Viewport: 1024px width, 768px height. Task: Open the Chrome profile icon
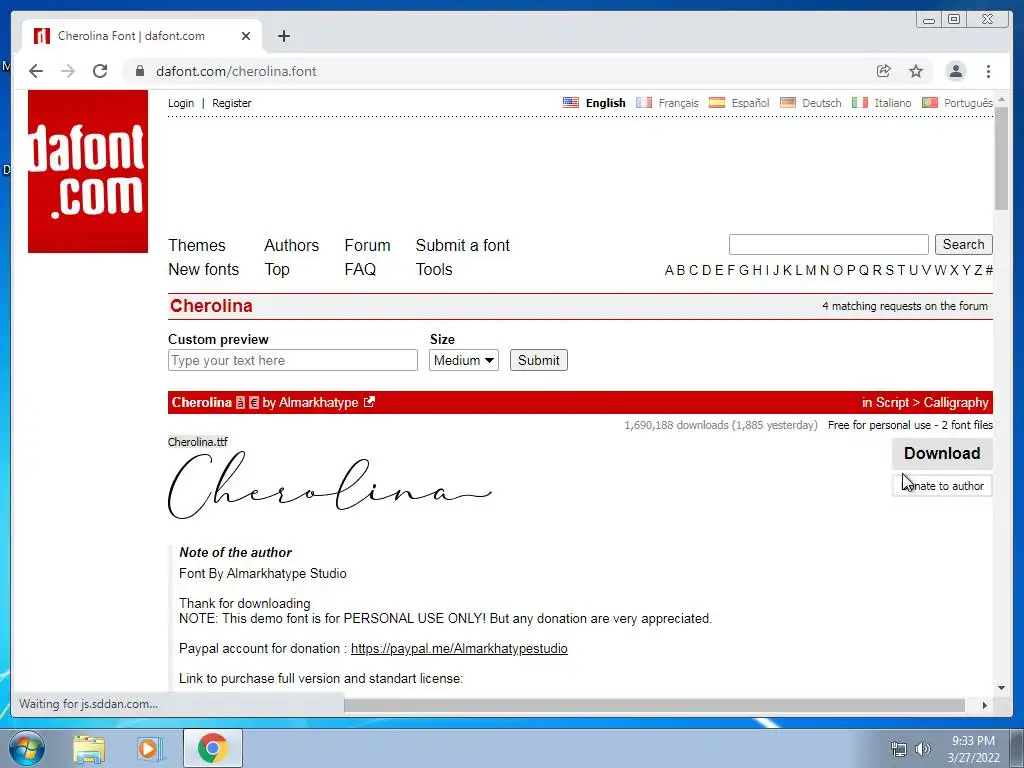tap(955, 71)
